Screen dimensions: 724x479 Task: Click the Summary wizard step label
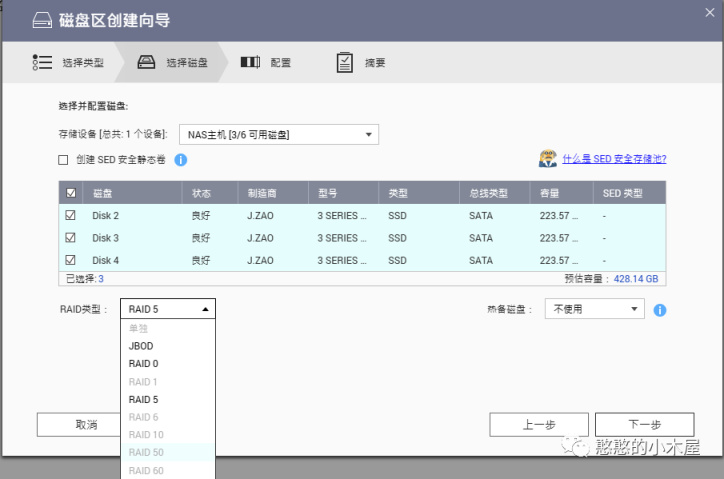point(375,63)
